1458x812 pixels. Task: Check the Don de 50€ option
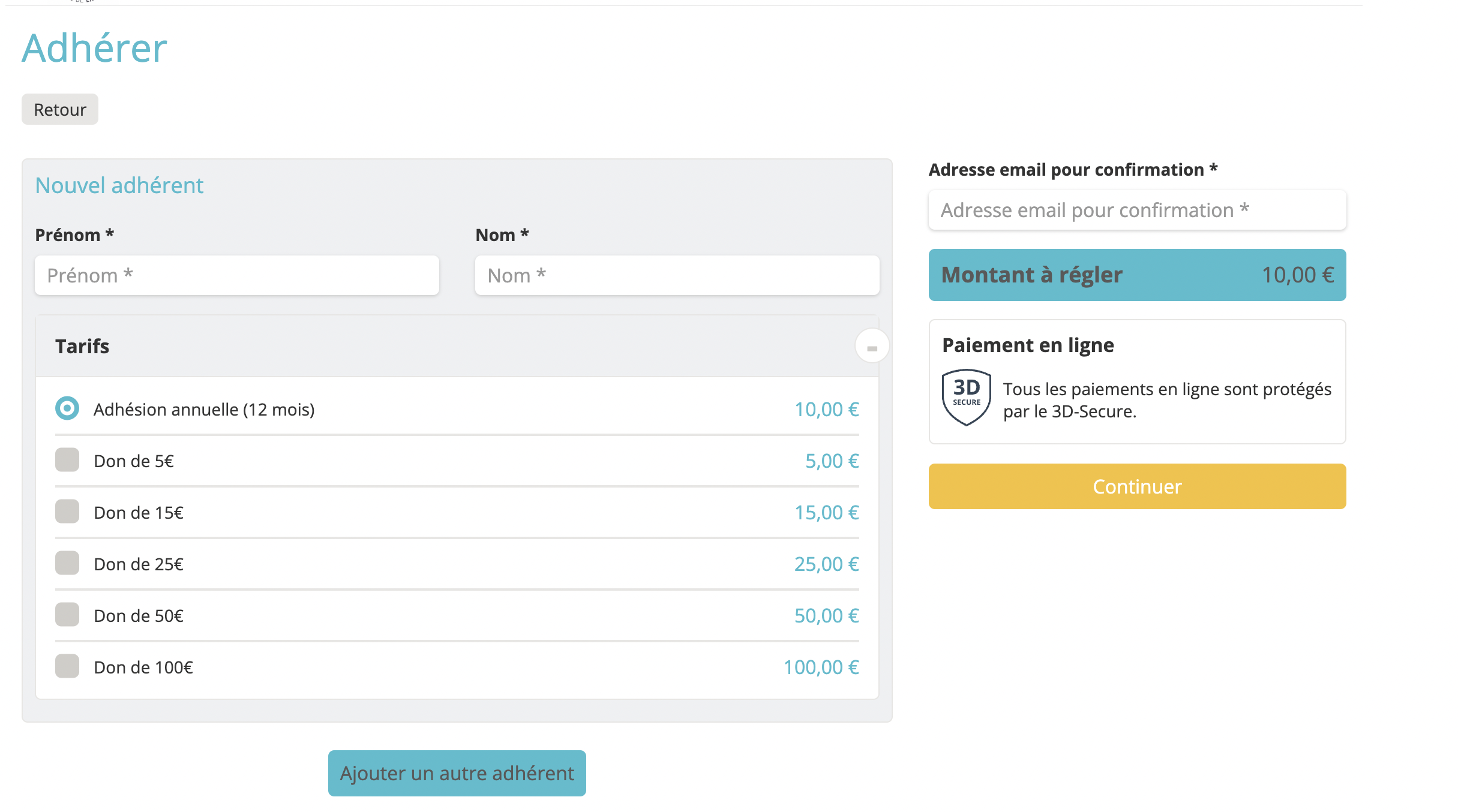(67, 615)
